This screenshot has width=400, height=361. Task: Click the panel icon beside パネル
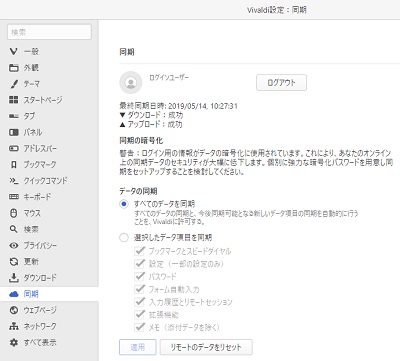[x=14, y=132]
